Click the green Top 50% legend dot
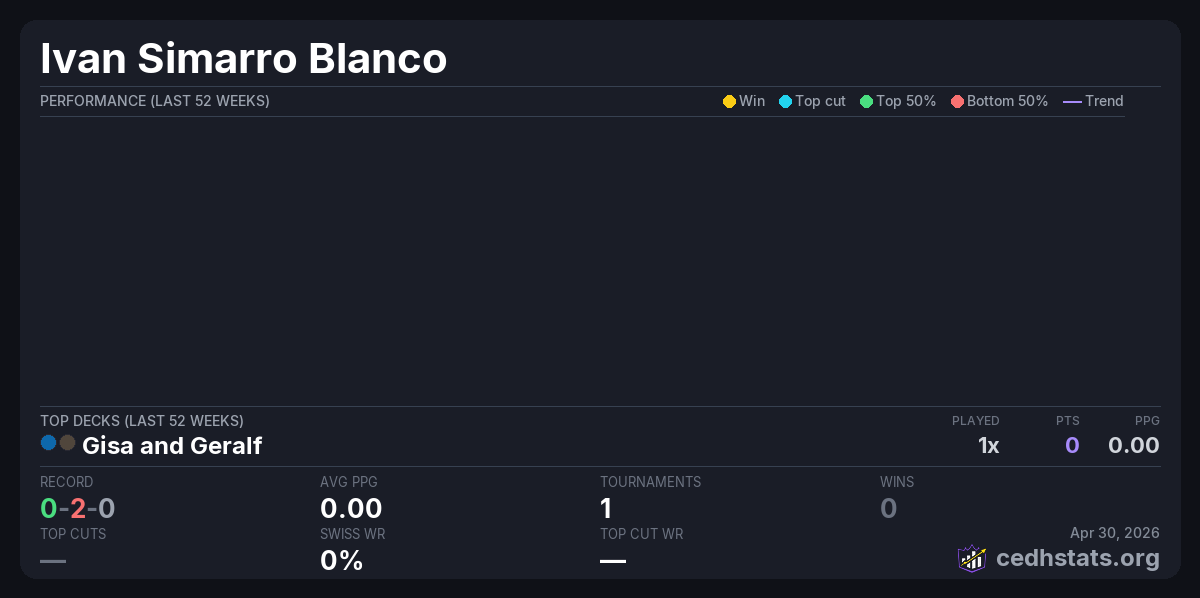Screen dimensions: 1200x598 866,101
